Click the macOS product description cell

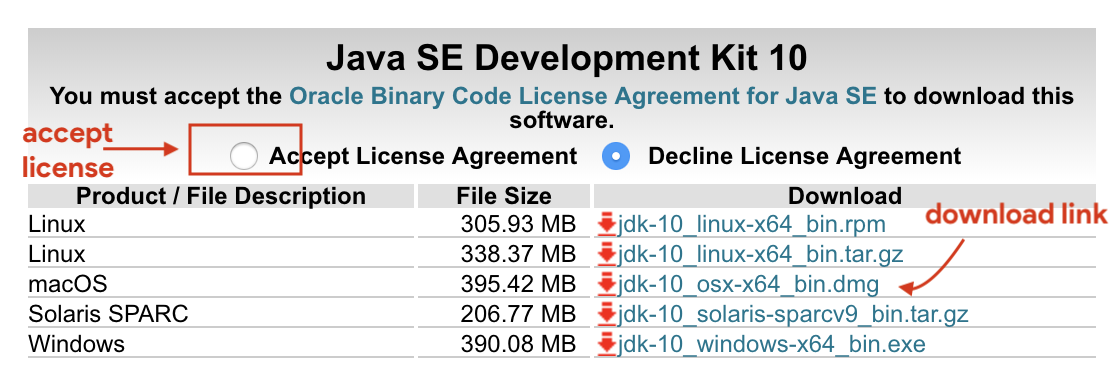[x=221, y=285]
